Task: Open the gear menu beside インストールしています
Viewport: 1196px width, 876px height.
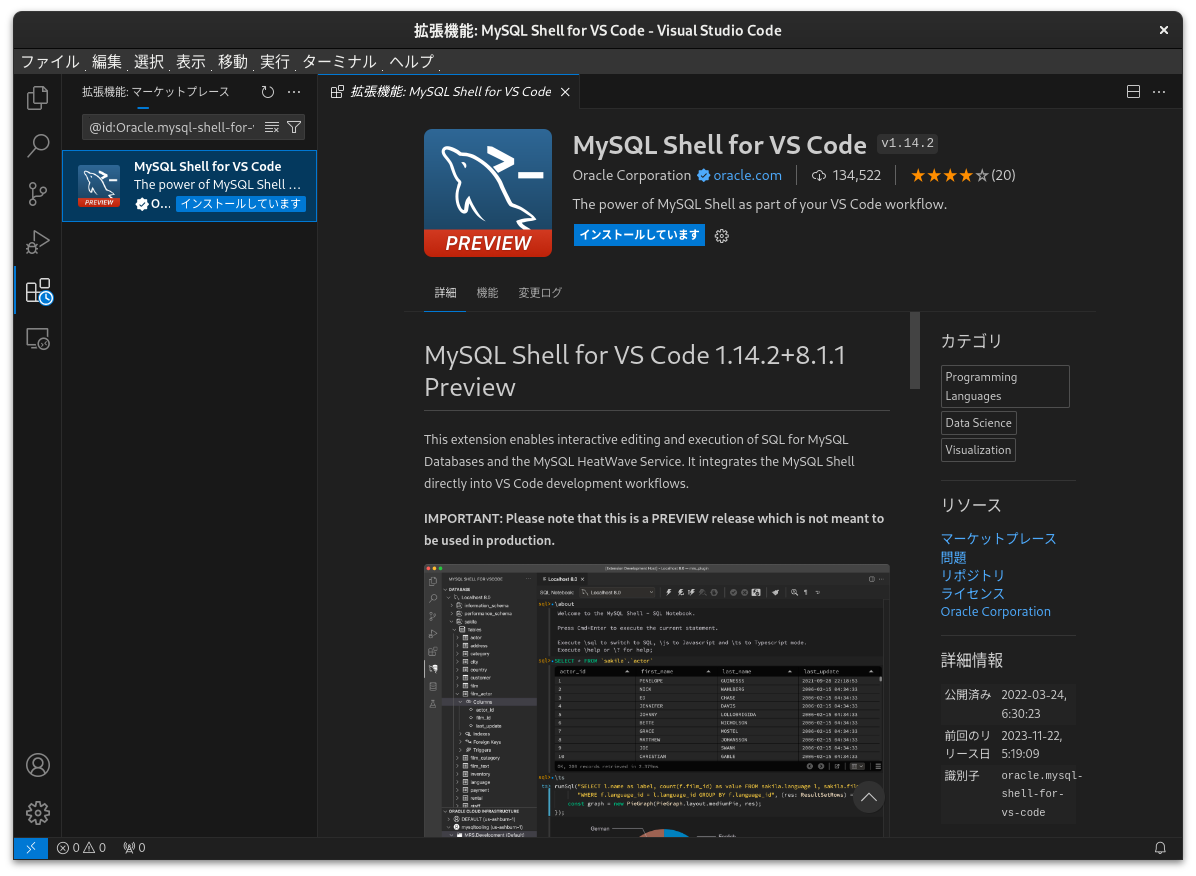Action: [722, 235]
